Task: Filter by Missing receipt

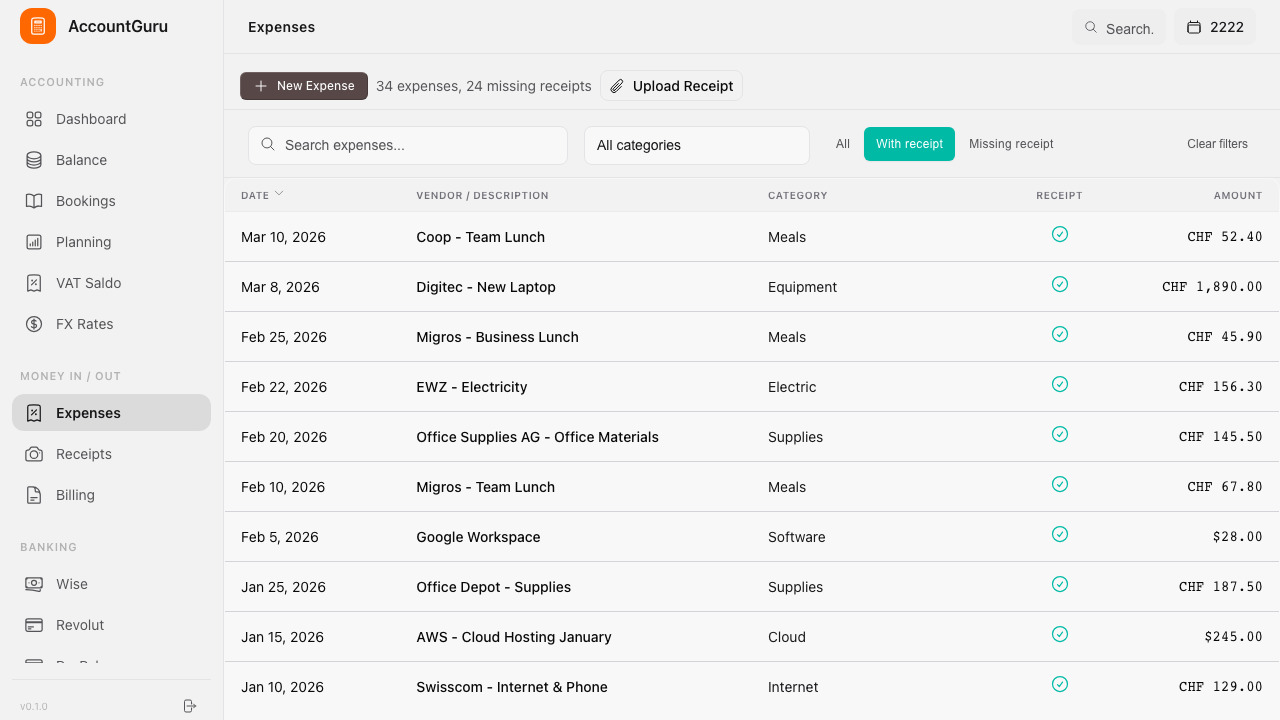Action: click(x=1011, y=144)
